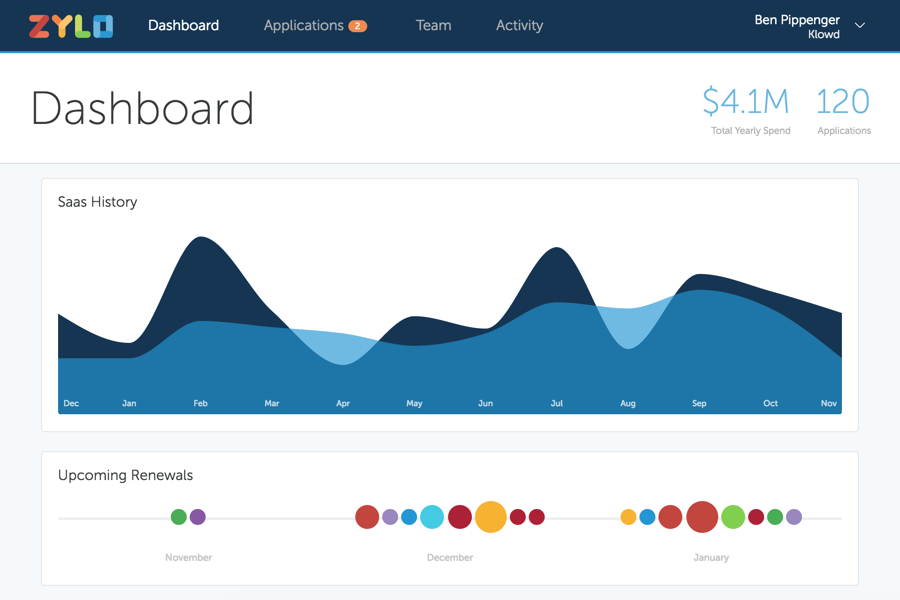
Task: Open the Activity tab
Action: click(519, 26)
